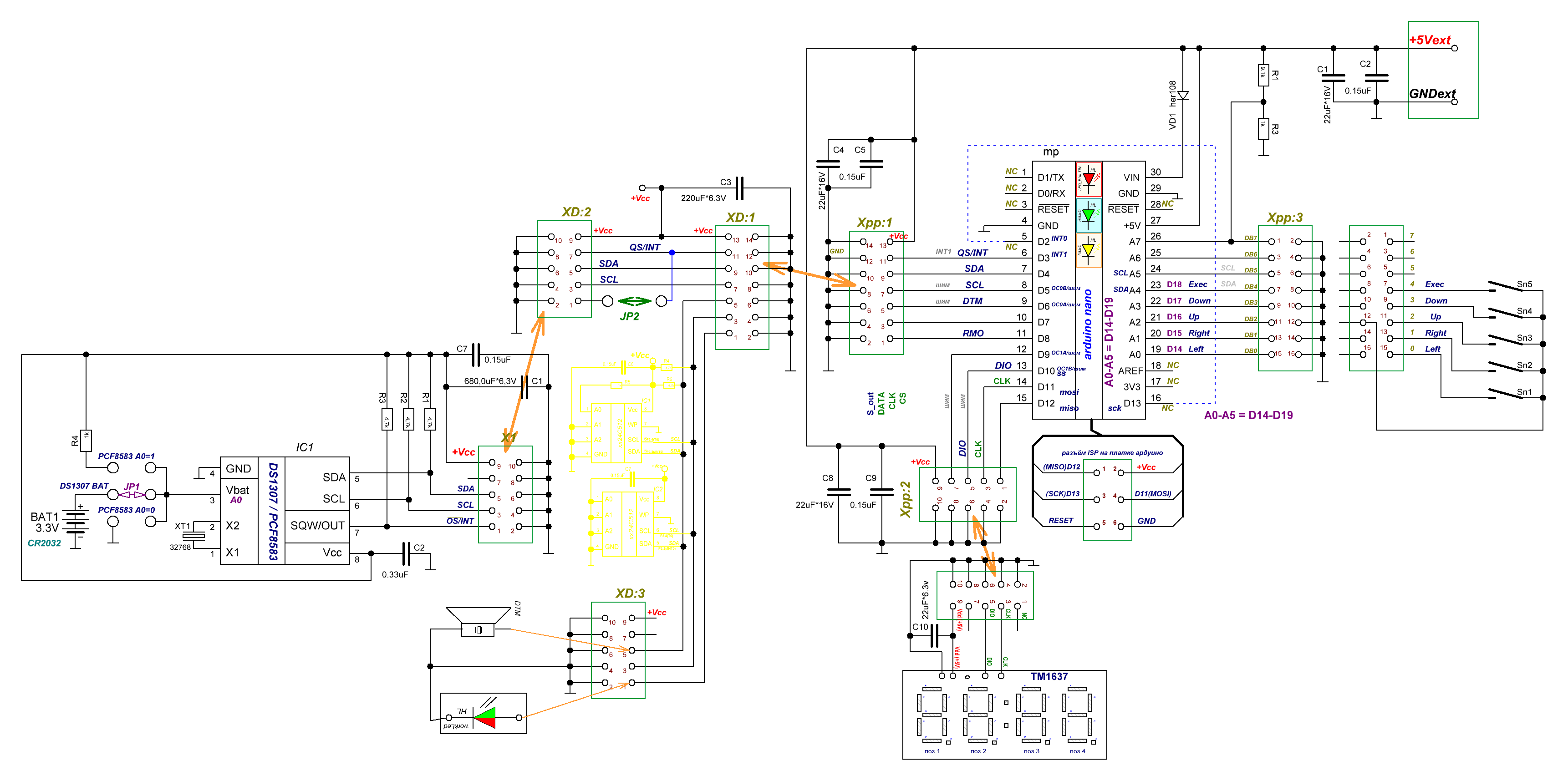Click the green JP2 jumper arrow
Viewport: 1568px width, 781px height.
[x=634, y=301]
